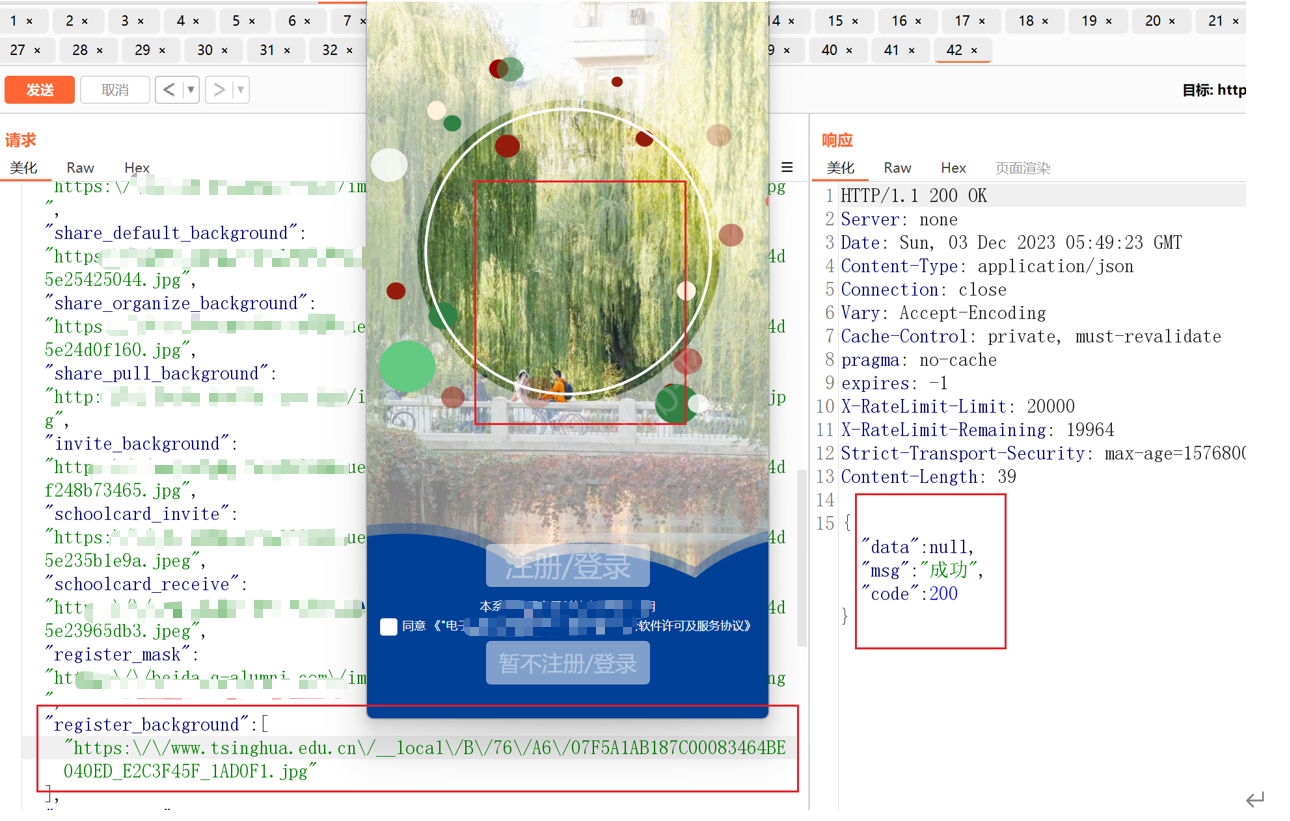The height and width of the screenshot is (821, 1290).
Task: Open the 软件许可及服务协议 agreement link
Action: pos(694,626)
